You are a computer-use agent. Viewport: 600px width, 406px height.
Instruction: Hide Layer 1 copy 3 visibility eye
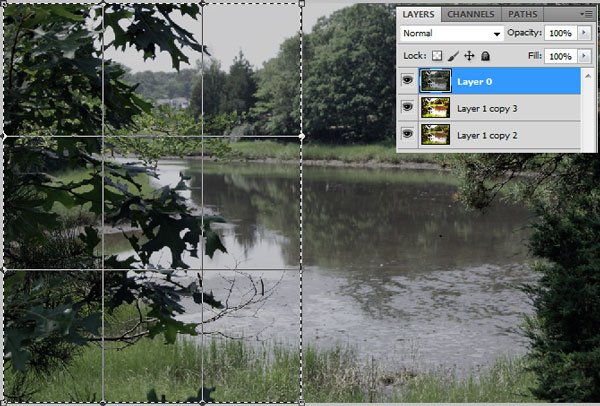click(x=408, y=107)
